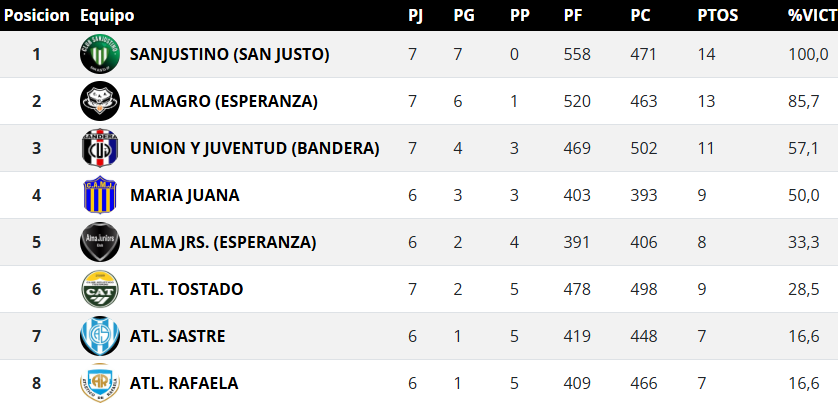Sort table by PTOS header
This screenshot has height=406, width=838.
click(716, 16)
